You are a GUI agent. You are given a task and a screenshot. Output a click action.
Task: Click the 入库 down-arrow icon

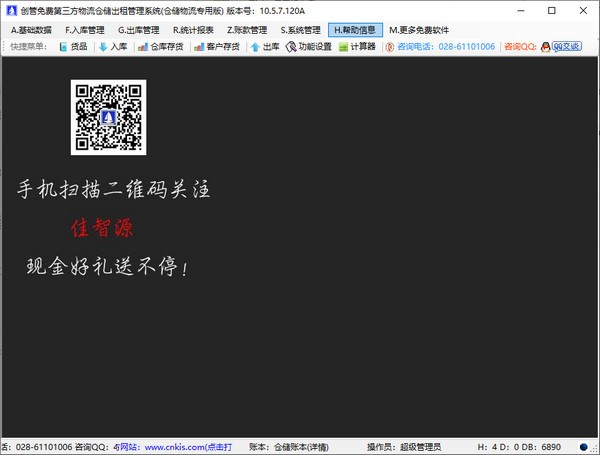103,47
